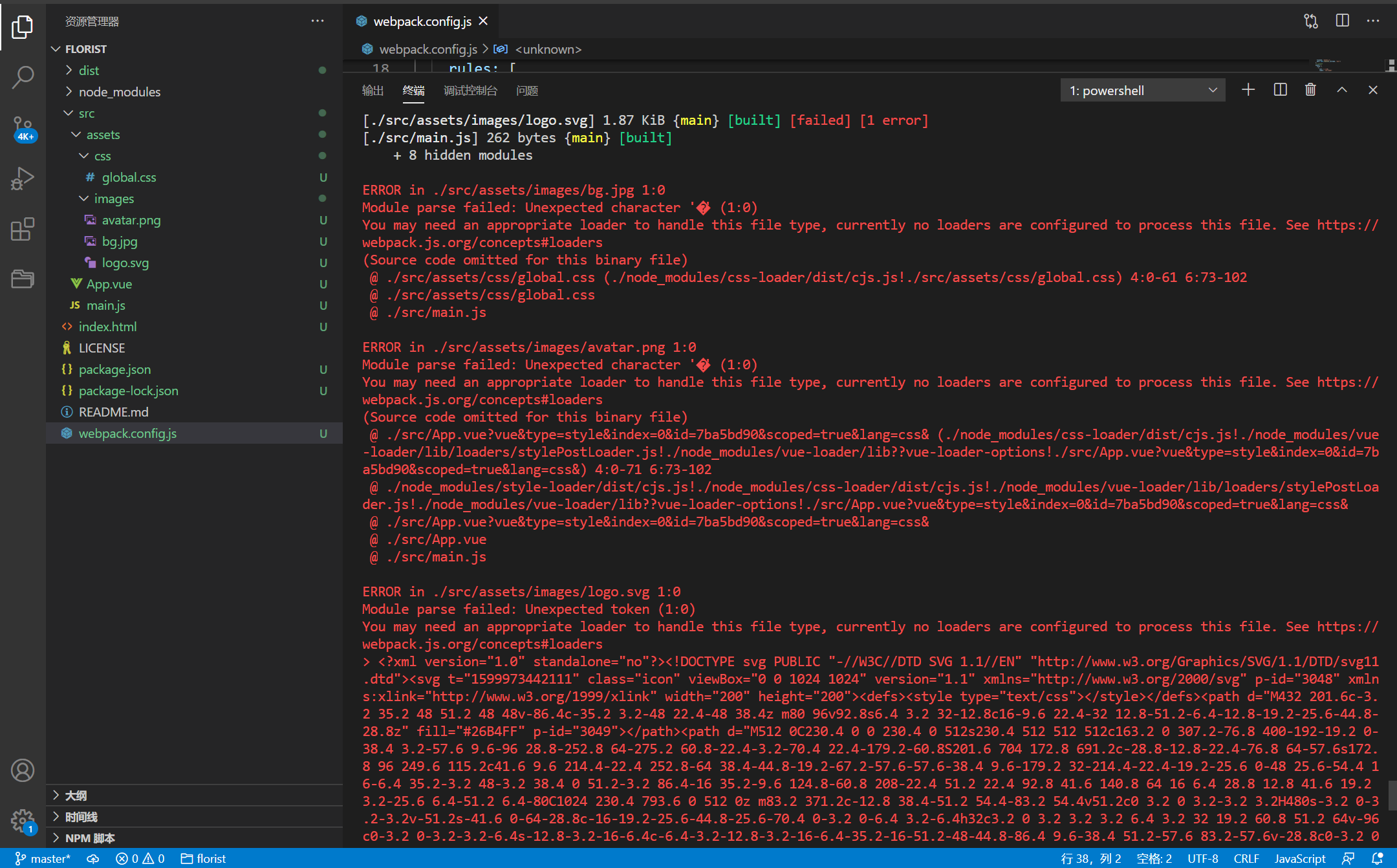The image size is (1397, 868).
Task: Open the Search view in activity bar
Action: coord(23,77)
